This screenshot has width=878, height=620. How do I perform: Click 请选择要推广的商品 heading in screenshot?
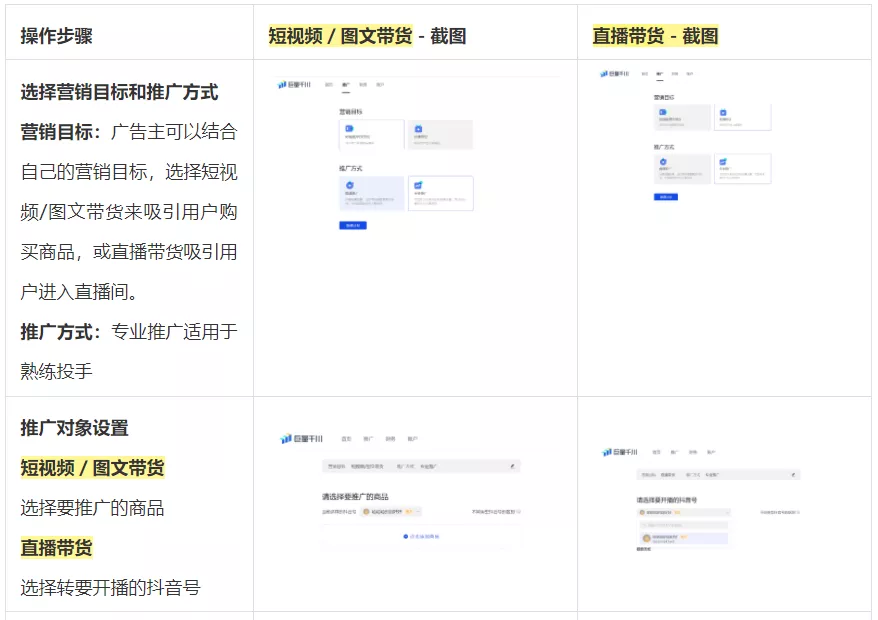355,497
